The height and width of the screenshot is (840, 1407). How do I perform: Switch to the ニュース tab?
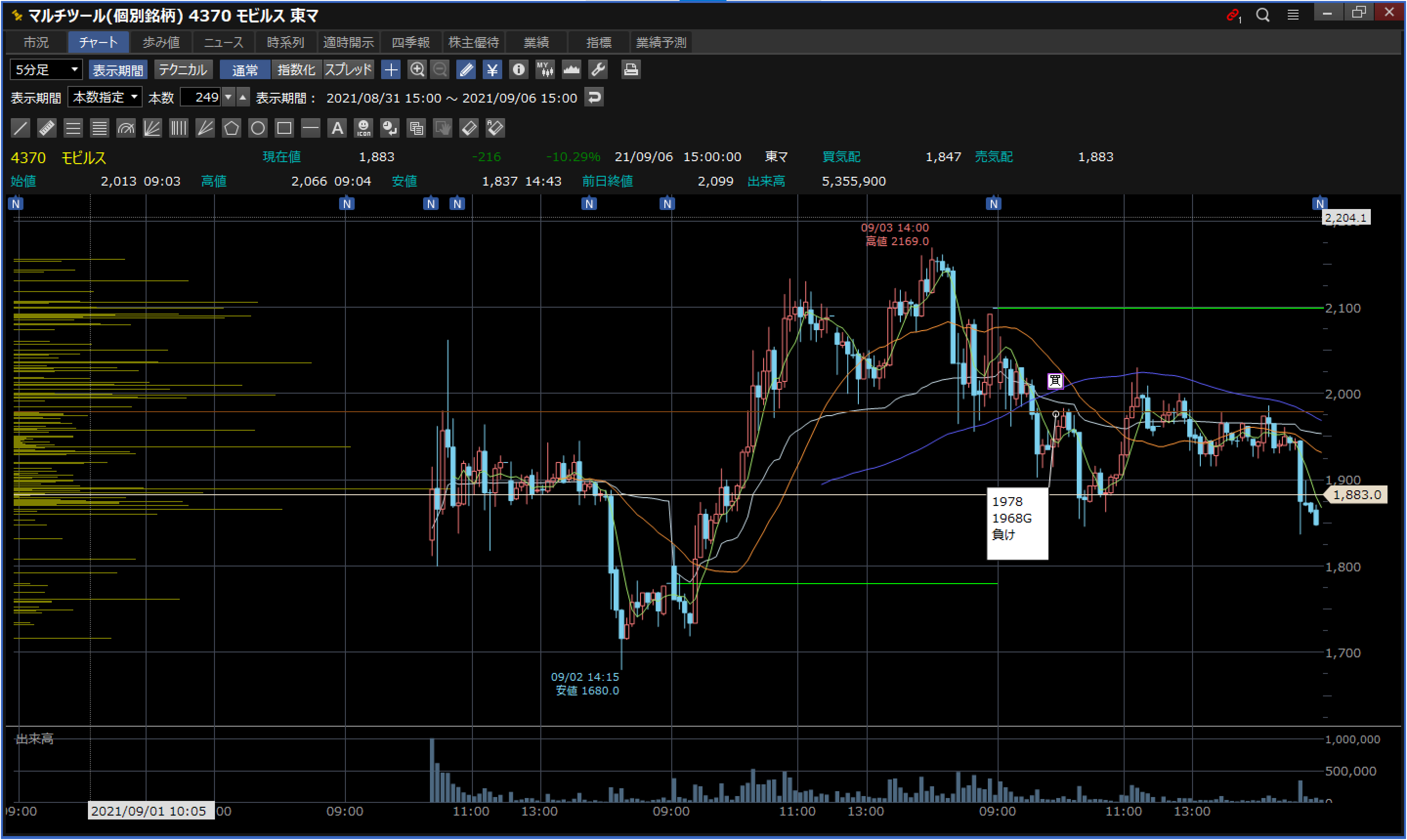pos(223,42)
